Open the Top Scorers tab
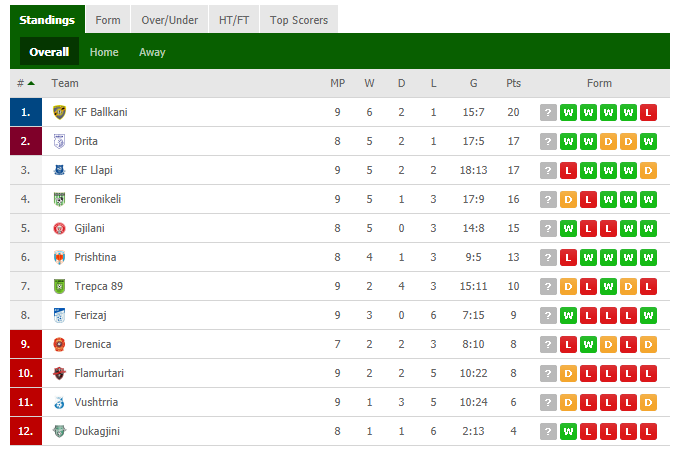Viewport: 675px width, 452px height. pyautogui.click(x=299, y=20)
